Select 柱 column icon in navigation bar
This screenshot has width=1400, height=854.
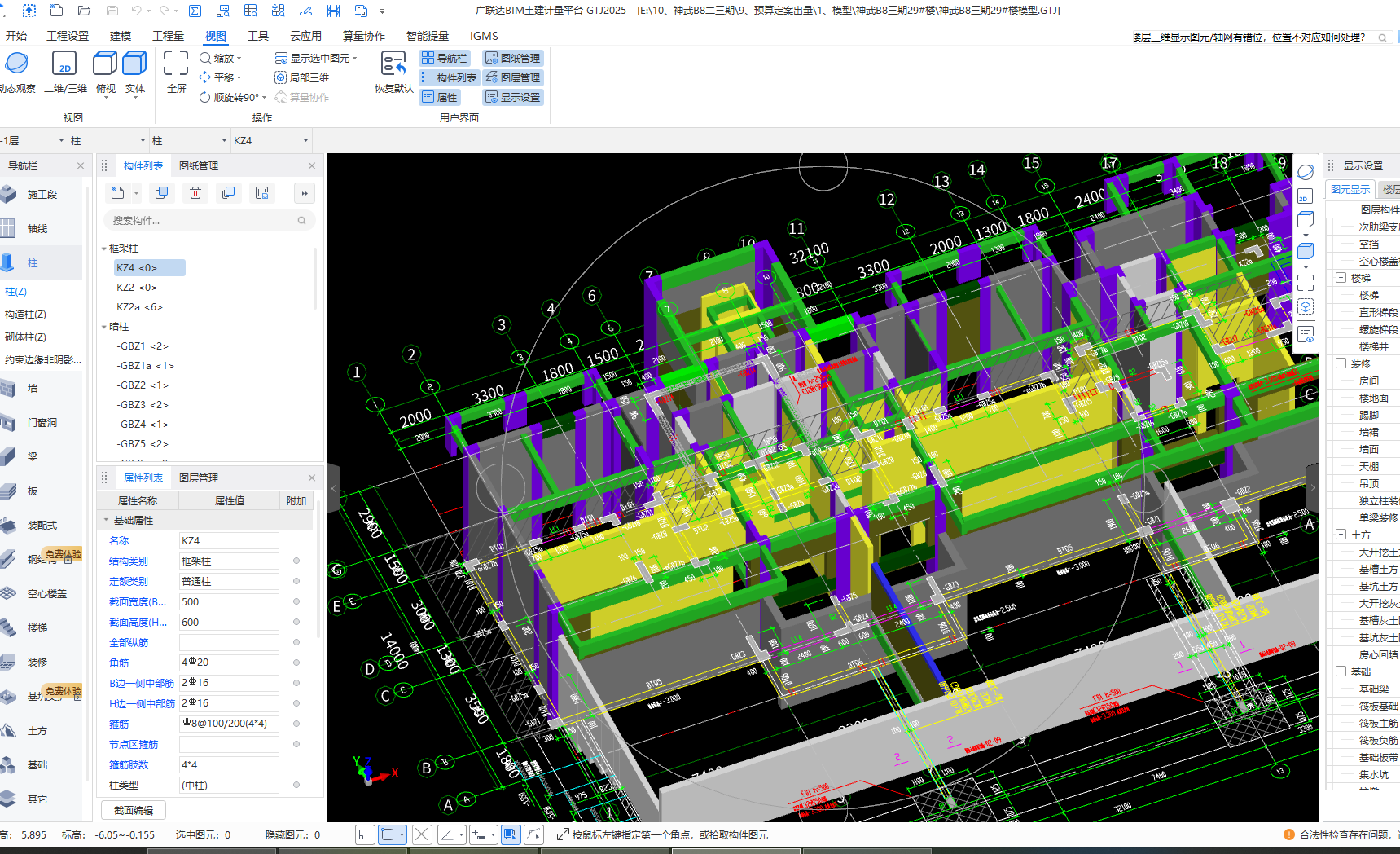pos(8,262)
